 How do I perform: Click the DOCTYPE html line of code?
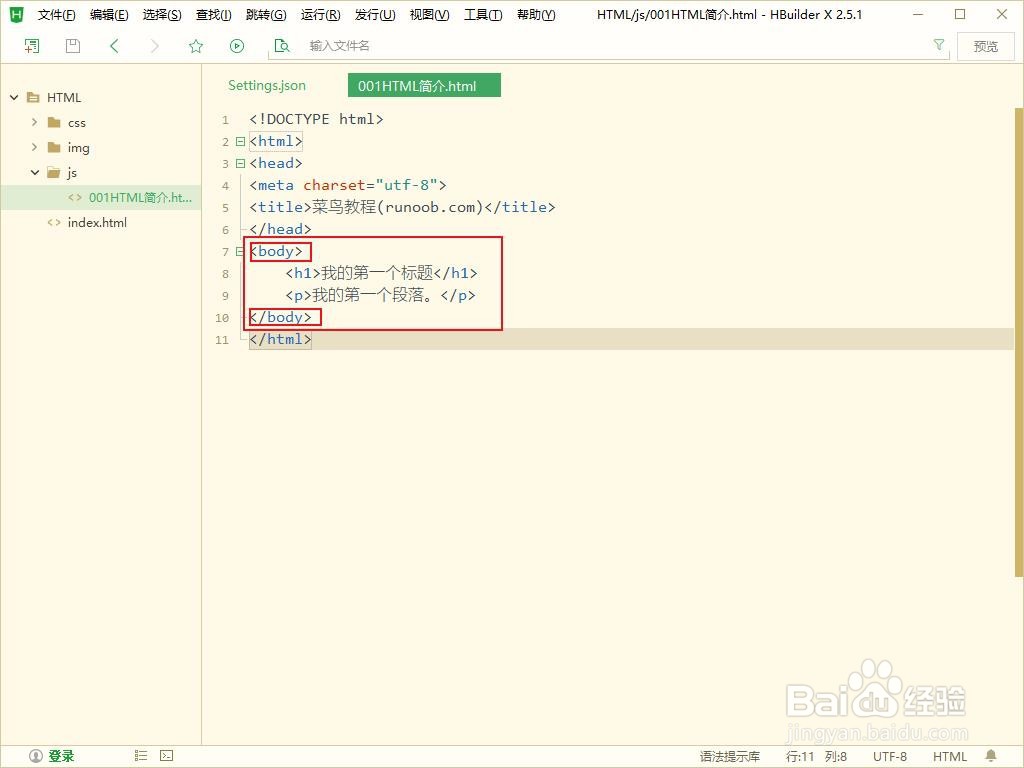coord(316,119)
